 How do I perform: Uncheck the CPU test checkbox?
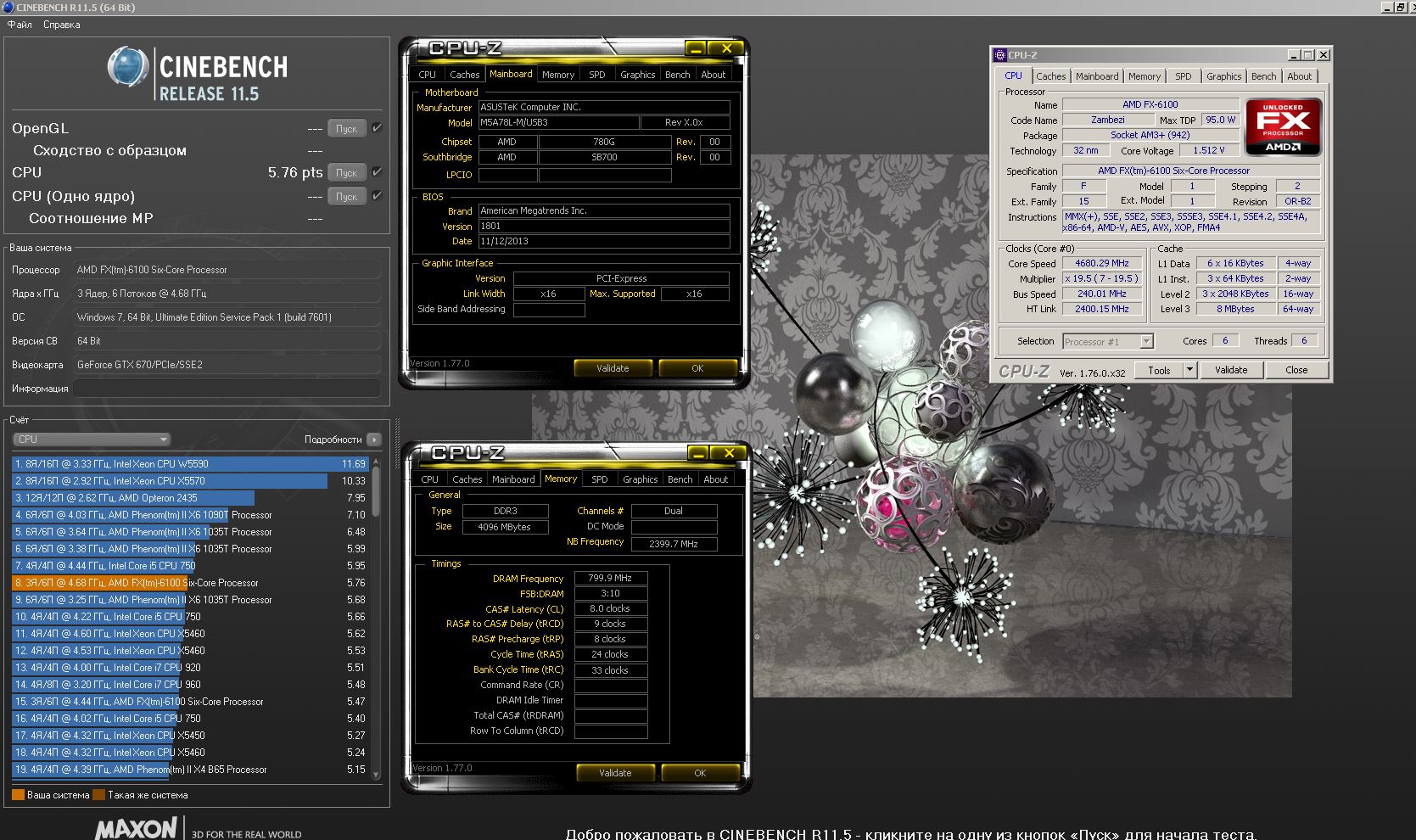[377, 172]
